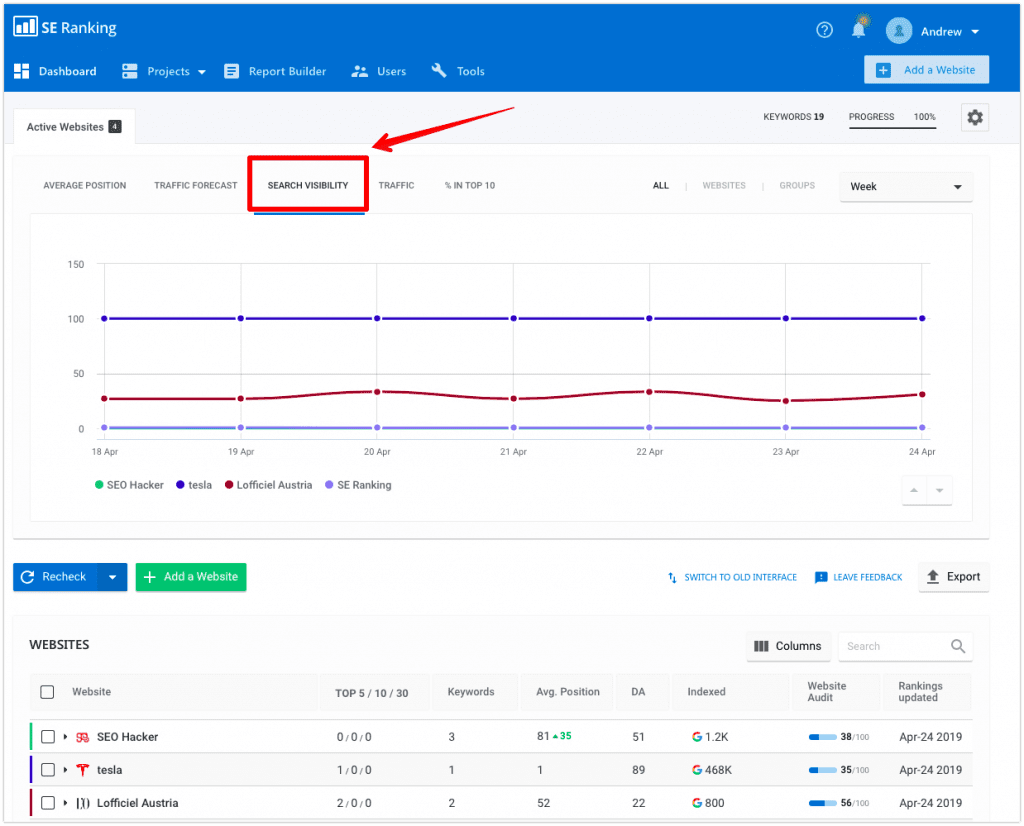Check the SEO Hacker row checkbox
This screenshot has height=826, width=1024.
(48, 737)
